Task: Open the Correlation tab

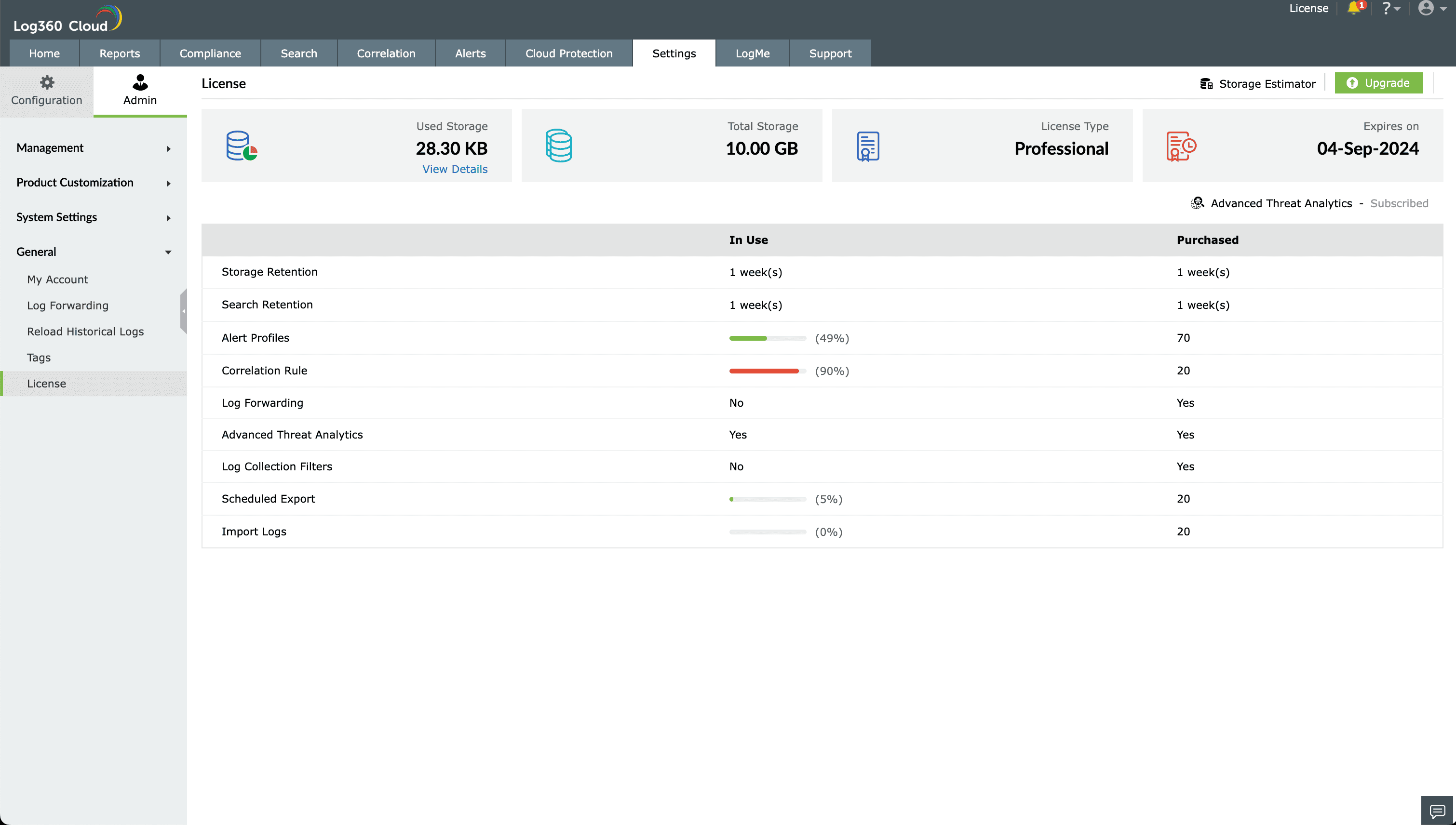Action: click(x=386, y=53)
